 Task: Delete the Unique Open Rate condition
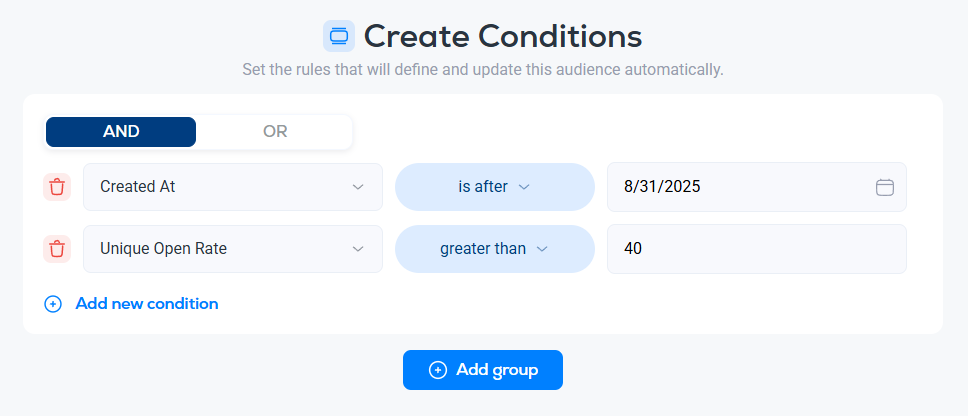[57, 249]
